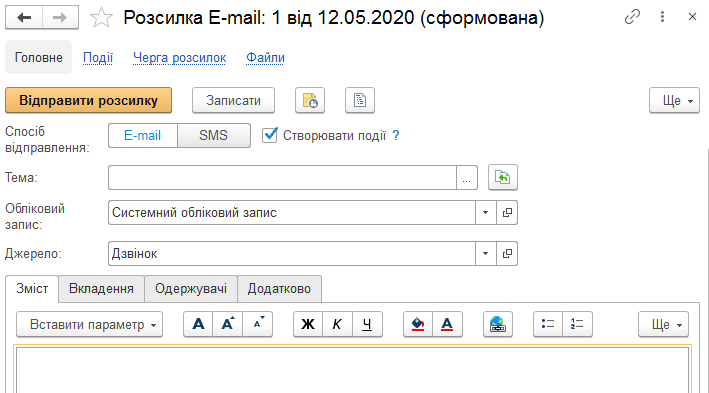The width and height of the screenshot is (709, 393).
Task: Insert numbered list
Action: coord(577,324)
